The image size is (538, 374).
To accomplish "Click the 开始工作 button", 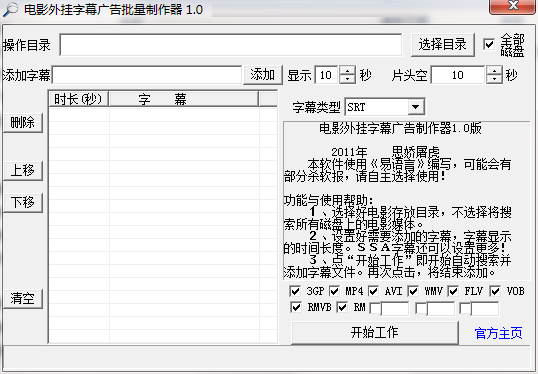I will click(375, 332).
